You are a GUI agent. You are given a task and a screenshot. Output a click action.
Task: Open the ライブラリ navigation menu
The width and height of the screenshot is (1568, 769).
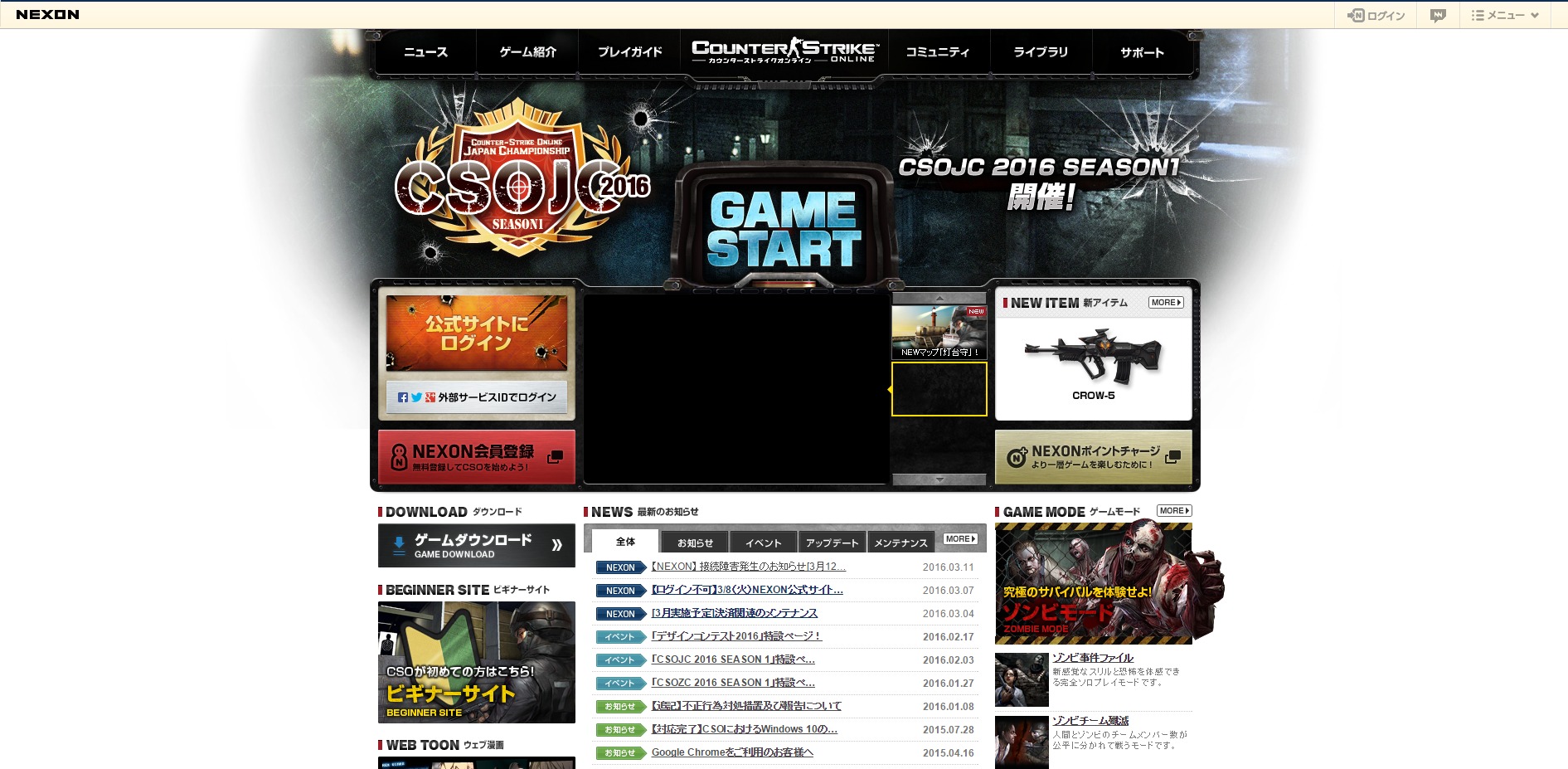click(x=1041, y=52)
